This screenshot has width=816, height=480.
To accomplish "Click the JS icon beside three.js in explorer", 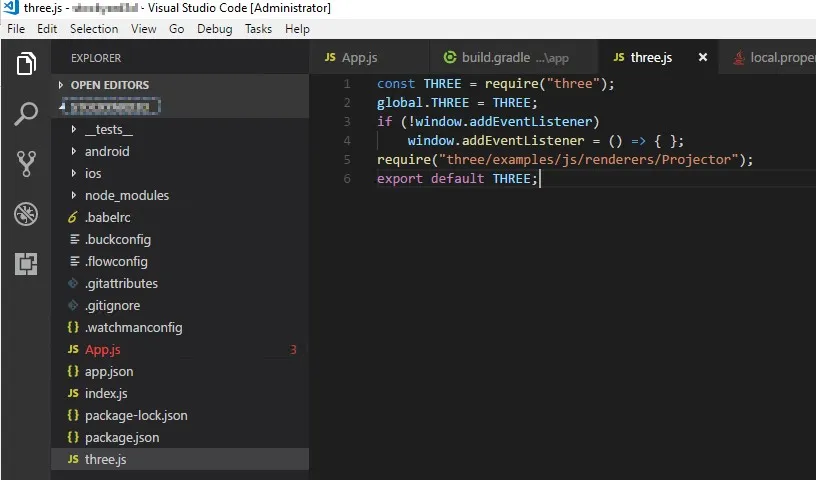I will pyautogui.click(x=73, y=459).
